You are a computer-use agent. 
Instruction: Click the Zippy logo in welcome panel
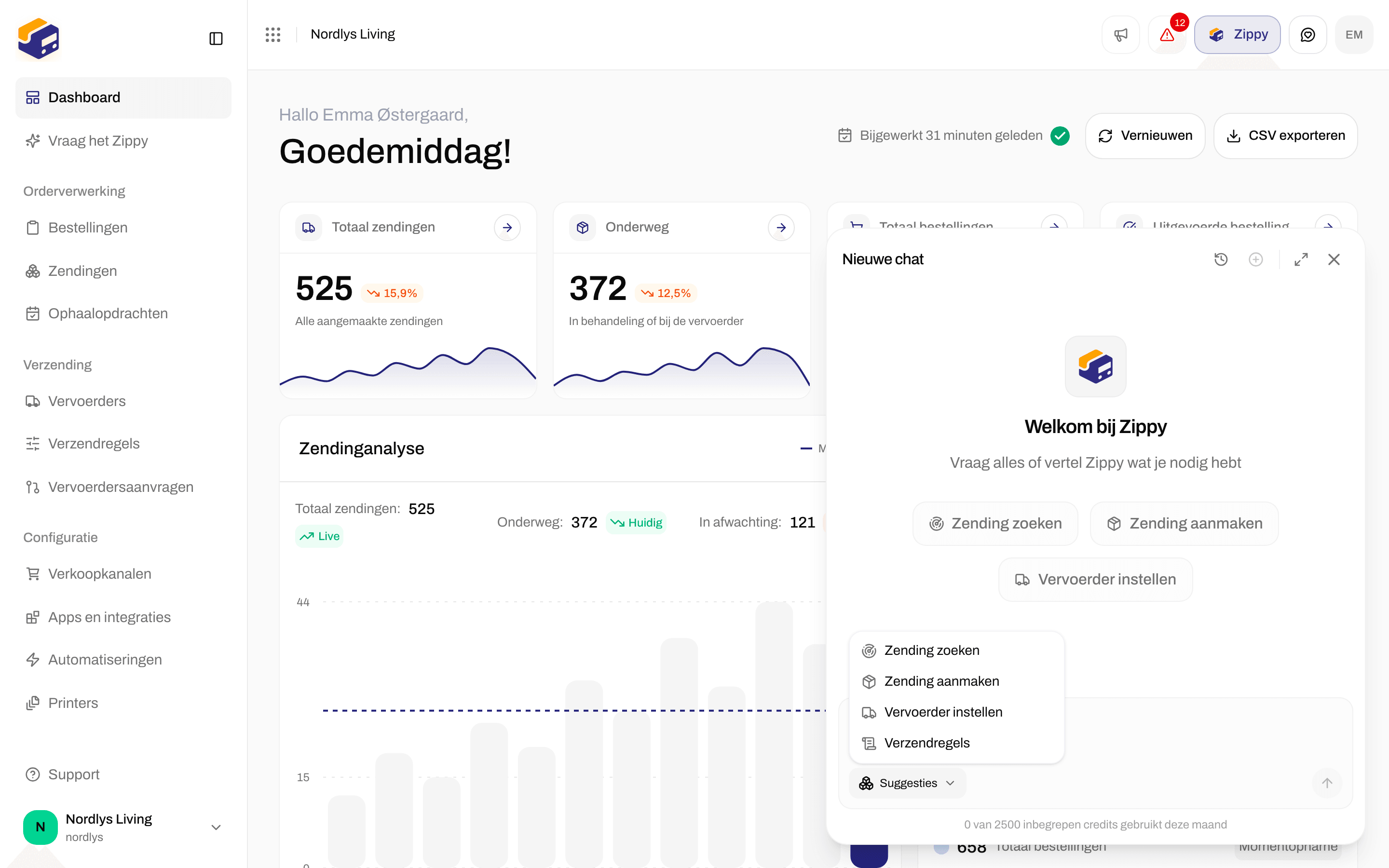click(1095, 366)
